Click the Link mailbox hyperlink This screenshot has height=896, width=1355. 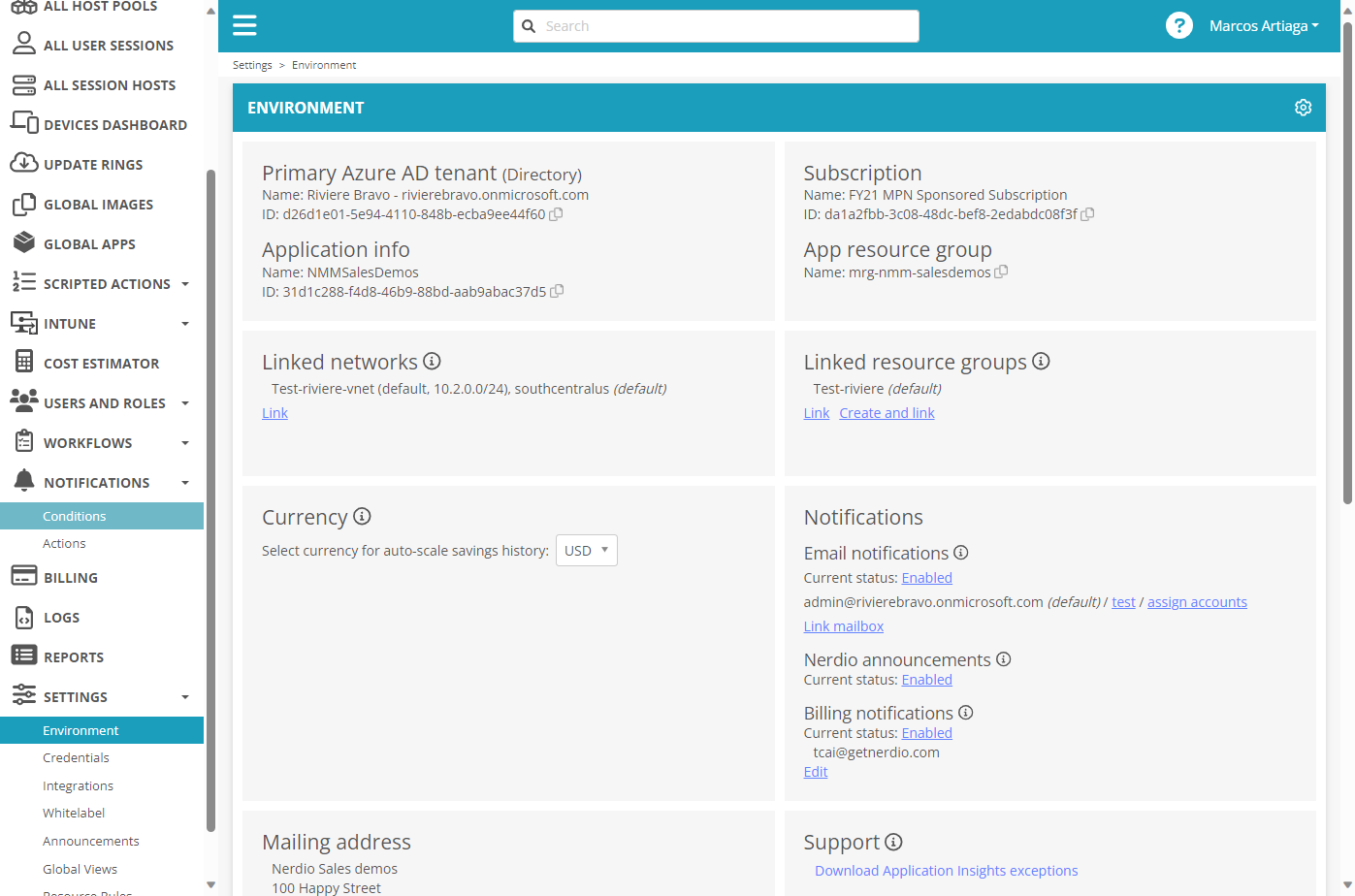click(843, 626)
